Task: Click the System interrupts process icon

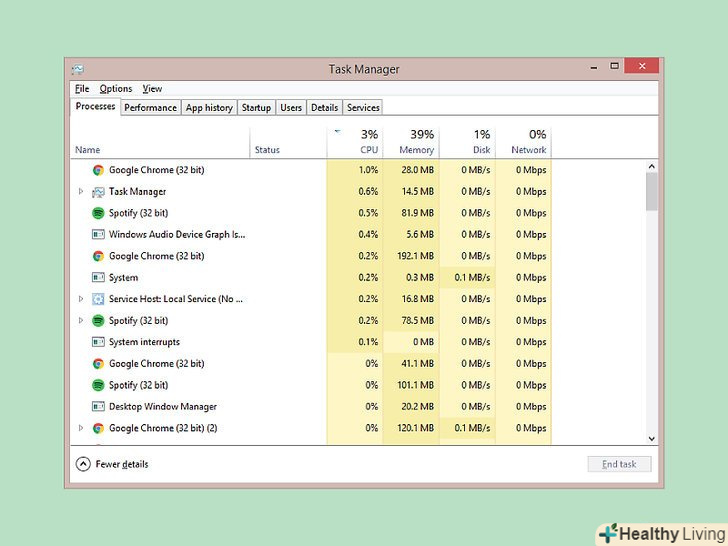Action: pyautogui.click(x=98, y=342)
